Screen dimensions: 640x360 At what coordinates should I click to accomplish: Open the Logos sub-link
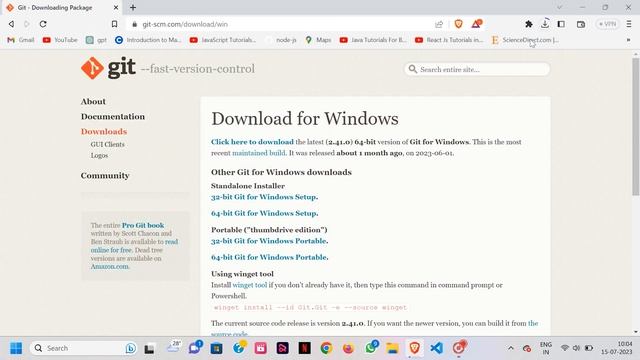click(x=99, y=155)
